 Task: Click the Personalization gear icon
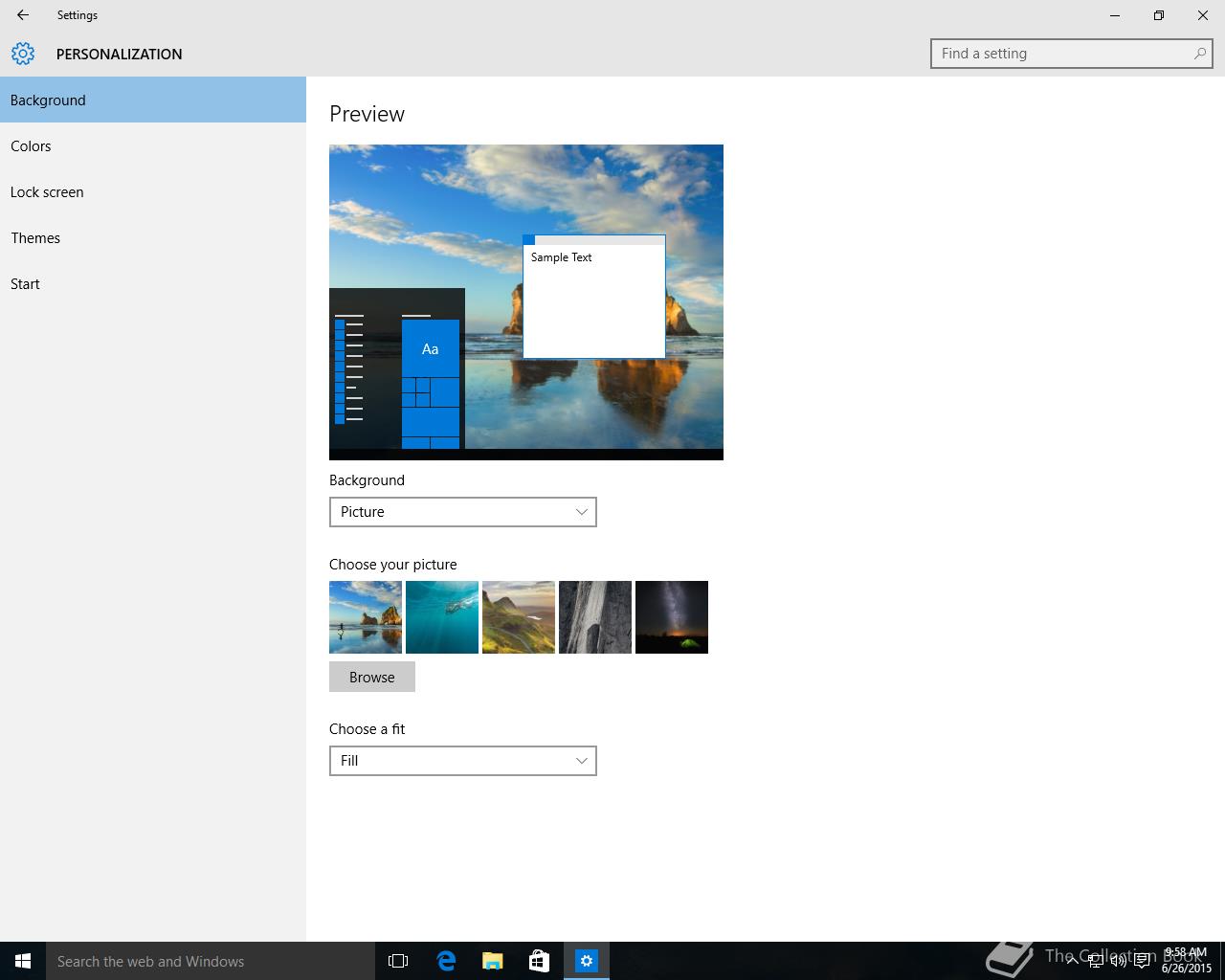pyautogui.click(x=23, y=54)
